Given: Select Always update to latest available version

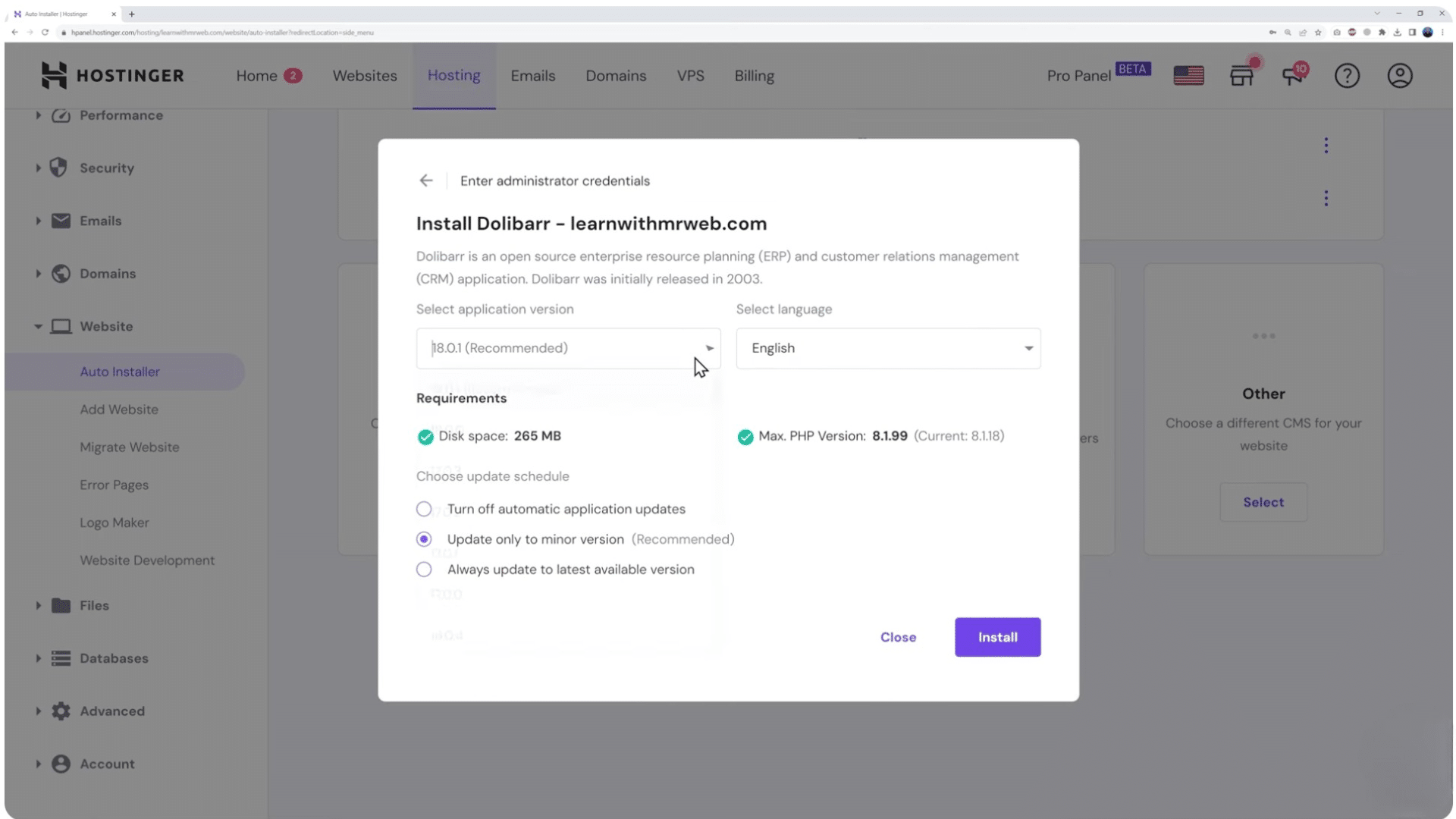Looking at the screenshot, I should point(424,570).
